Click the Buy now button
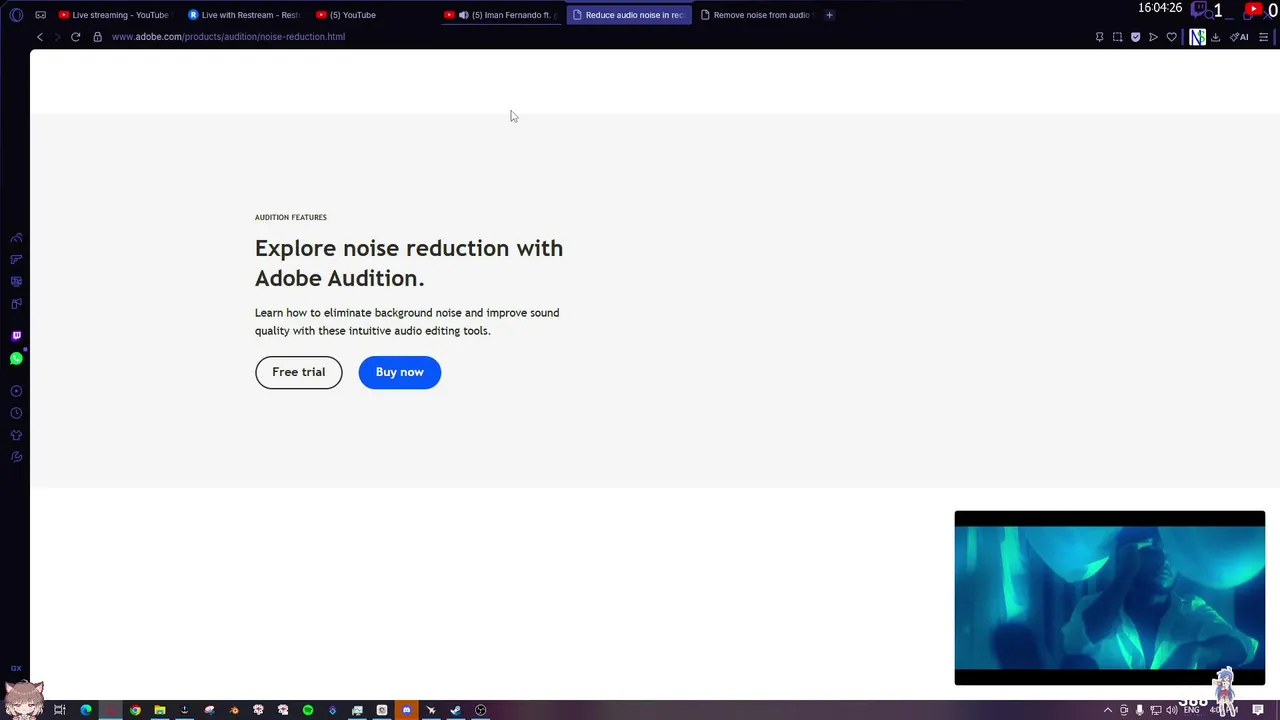 tap(400, 372)
